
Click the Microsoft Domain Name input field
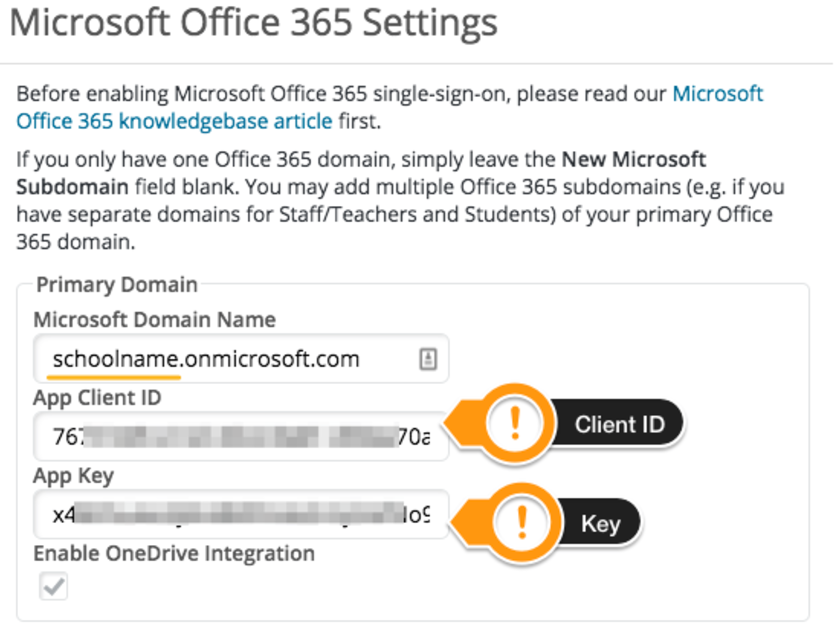[241, 358]
